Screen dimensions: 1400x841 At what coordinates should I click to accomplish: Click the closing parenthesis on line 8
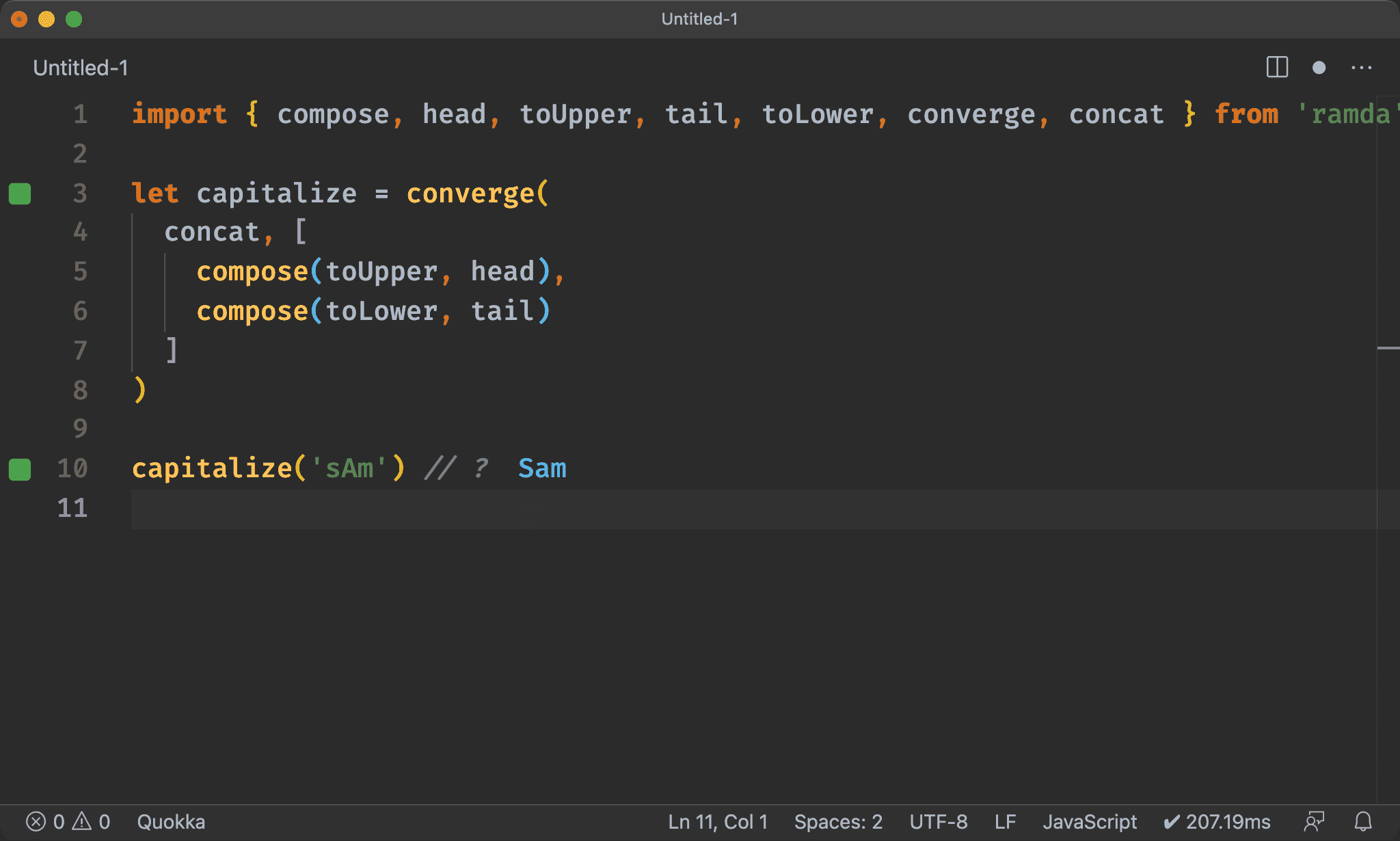click(139, 390)
